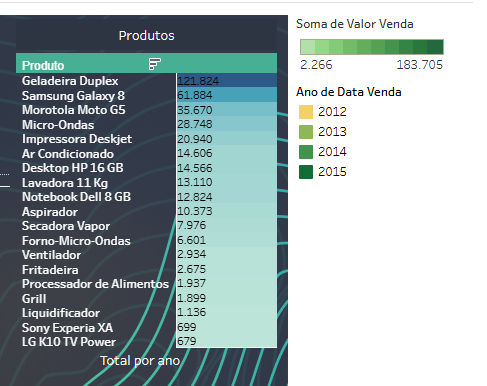Click the Produtos table title
This screenshot has width=487, height=386.
[146, 35]
